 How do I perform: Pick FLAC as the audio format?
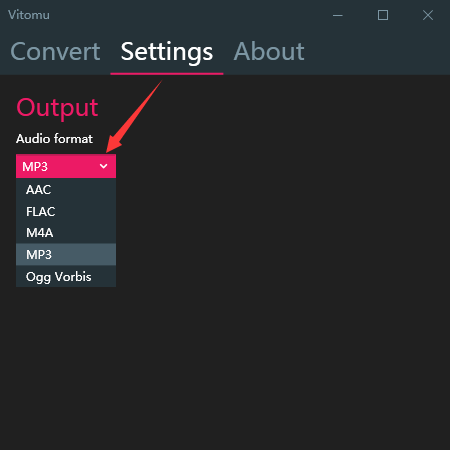[66, 211]
